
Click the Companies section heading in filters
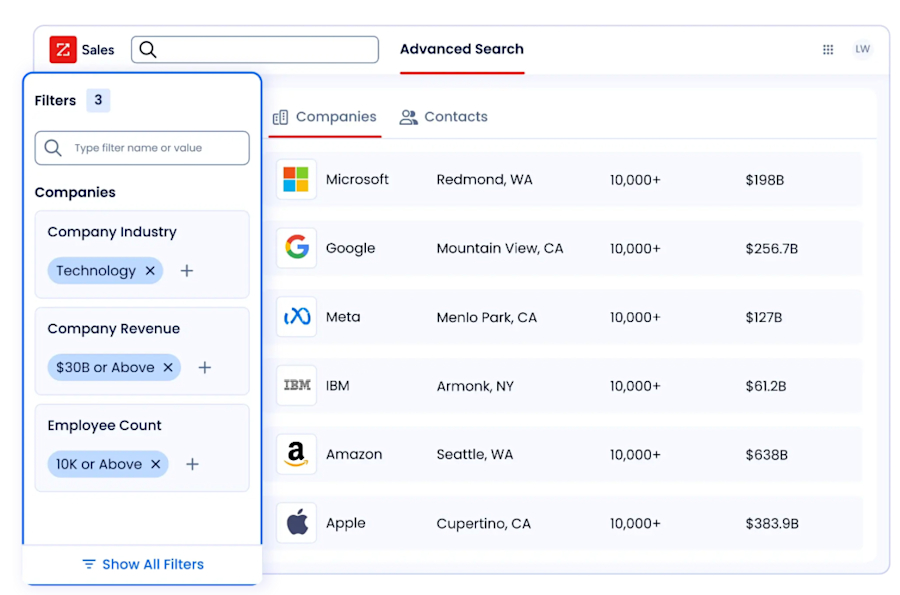tap(75, 192)
